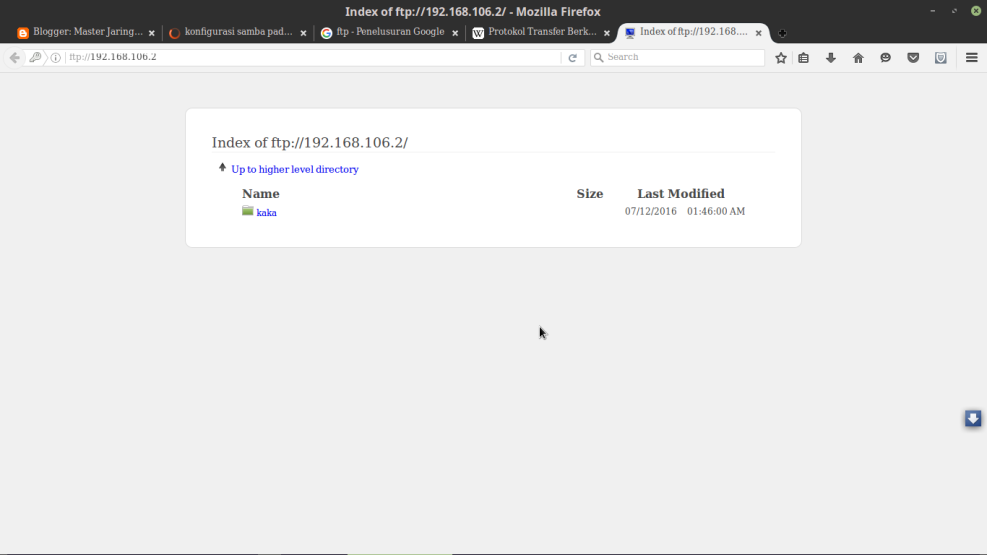Click Up to higher level directory
The height and width of the screenshot is (555, 987).
294,170
